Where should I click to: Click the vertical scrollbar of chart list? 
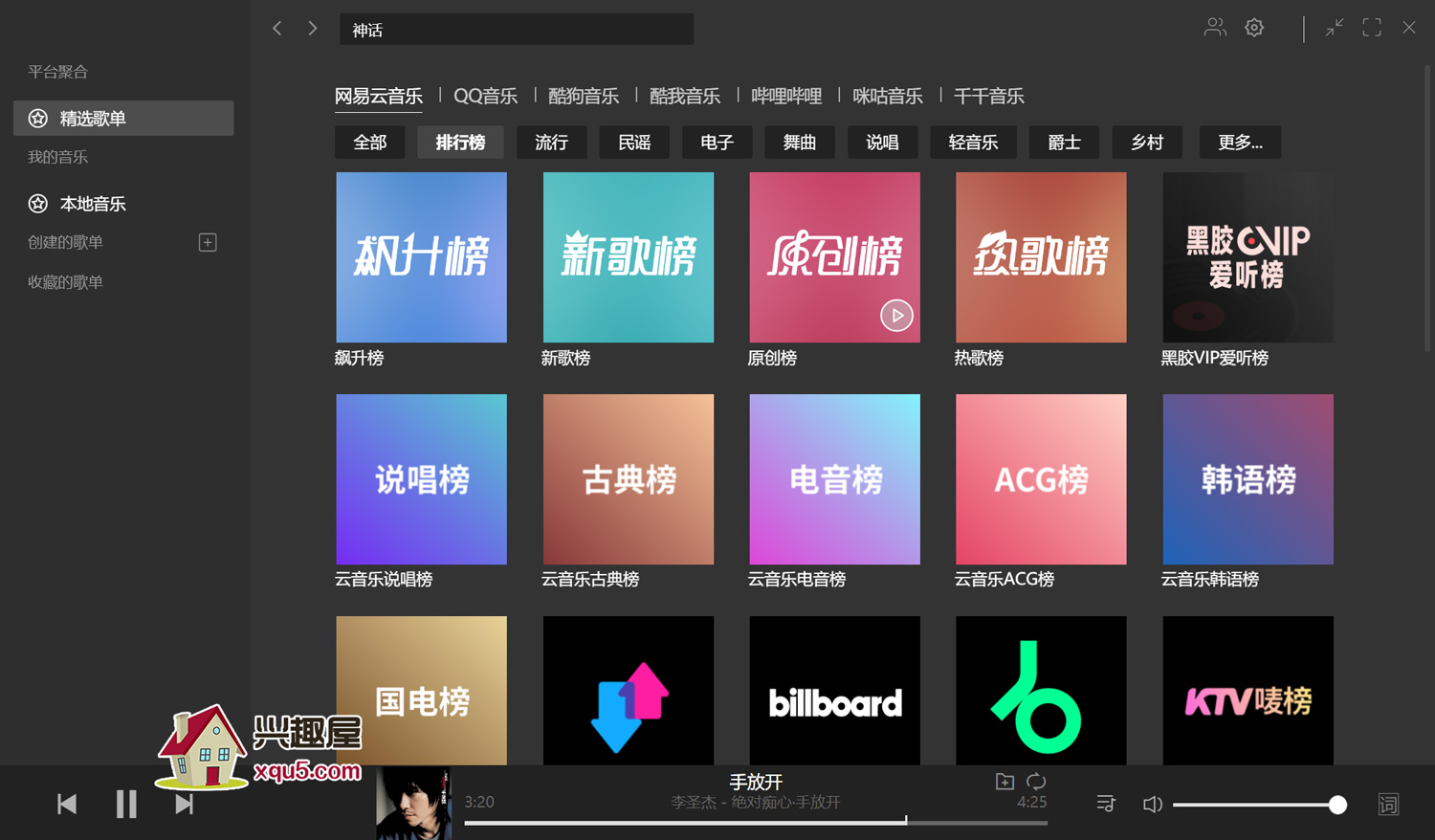pyautogui.click(x=1427, y=209)
